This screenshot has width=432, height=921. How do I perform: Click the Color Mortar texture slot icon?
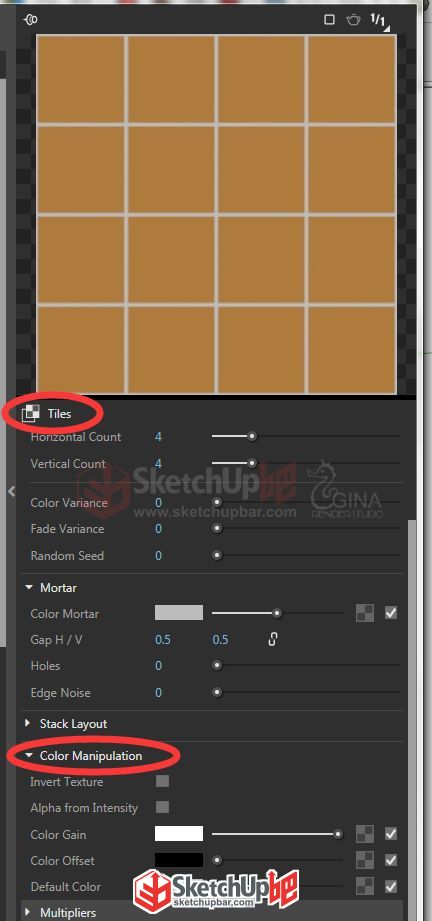pos(365,613)
